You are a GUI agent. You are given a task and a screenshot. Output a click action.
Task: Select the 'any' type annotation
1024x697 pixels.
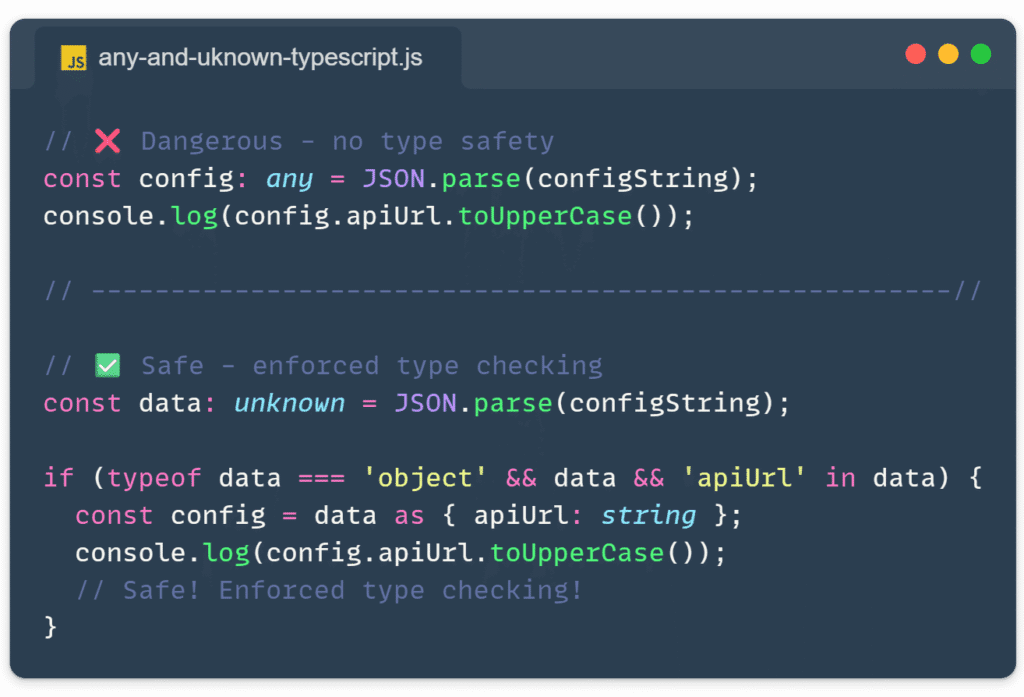click(289, 178)
